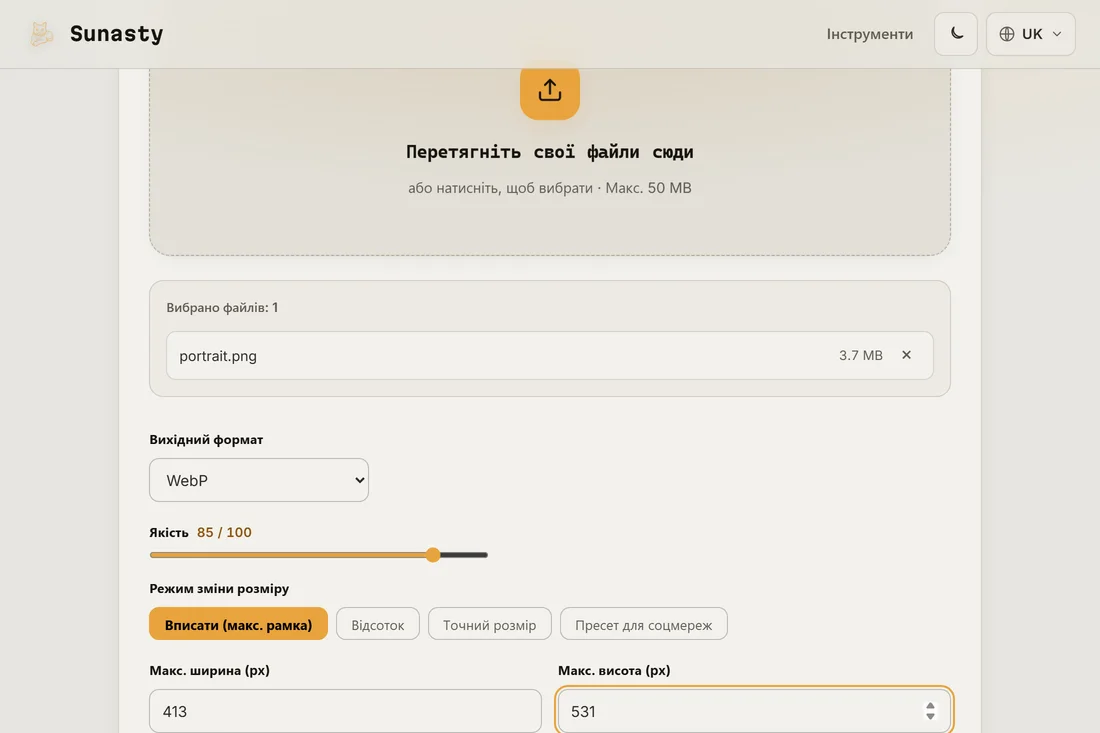Click the Sunasty cat logo icon
This screenshot has height=733, width=1100.
pos(41,34)
